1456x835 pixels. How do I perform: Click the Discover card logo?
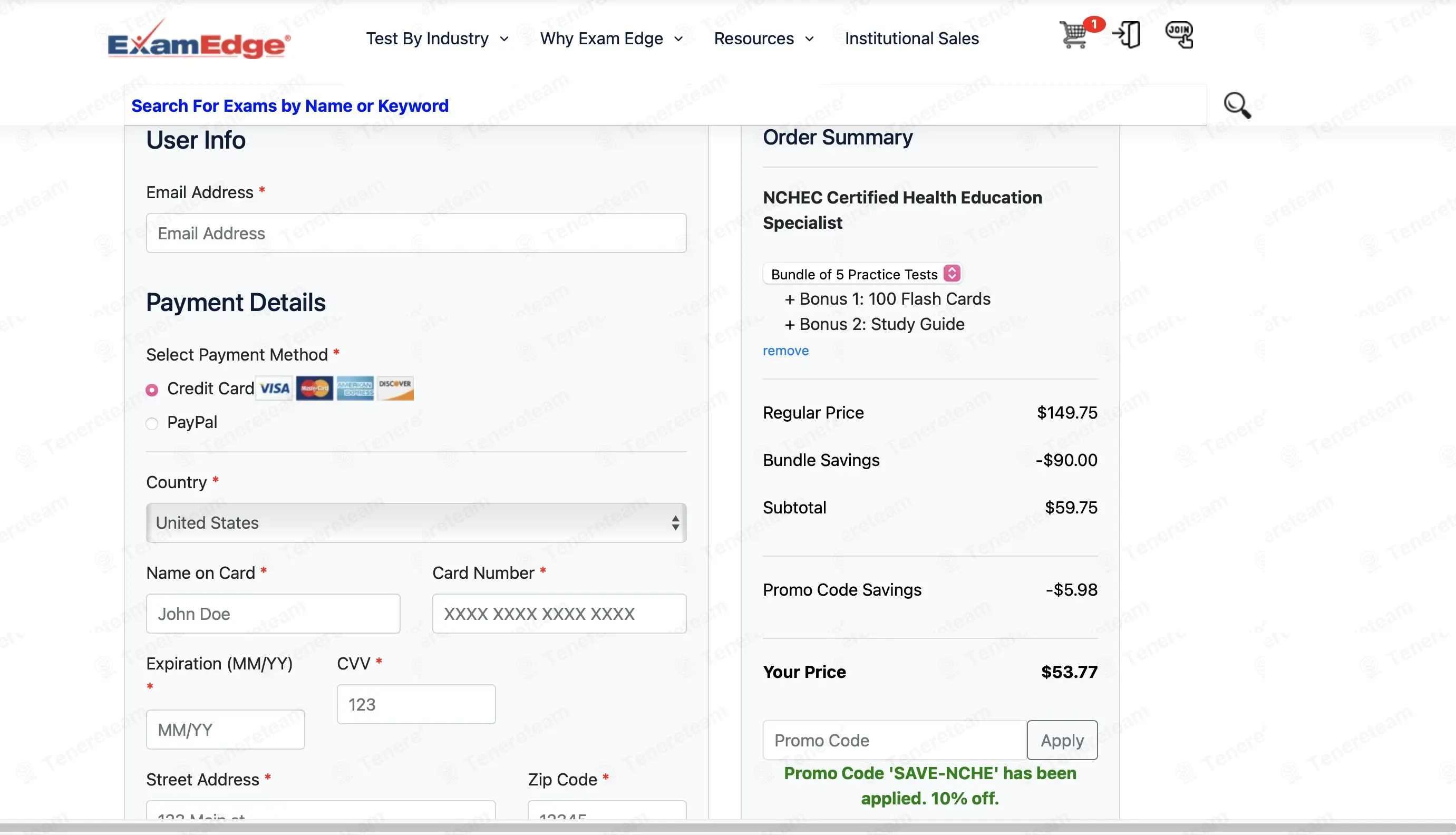point(395,389)
